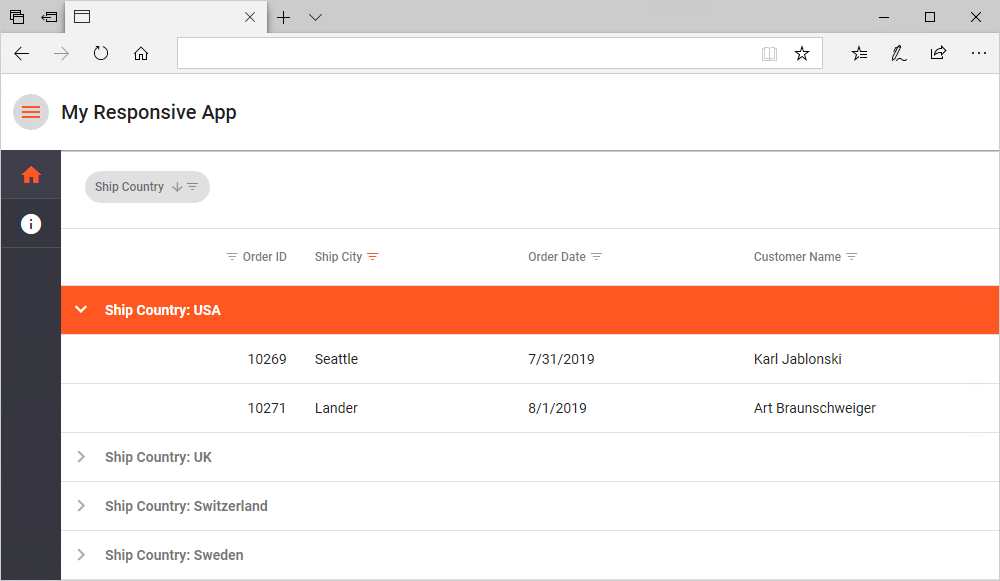Toggle sort direction on Ship Country chip
This screenshot has width=1000, height=581.
(177, 187)
